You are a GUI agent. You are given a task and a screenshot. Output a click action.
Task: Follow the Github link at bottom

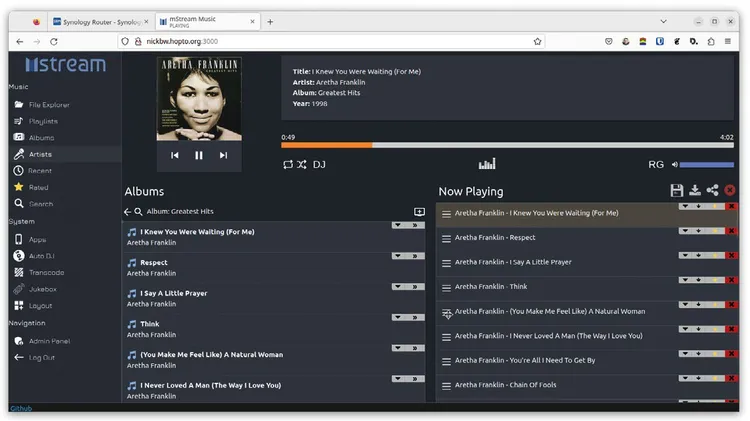21,408
